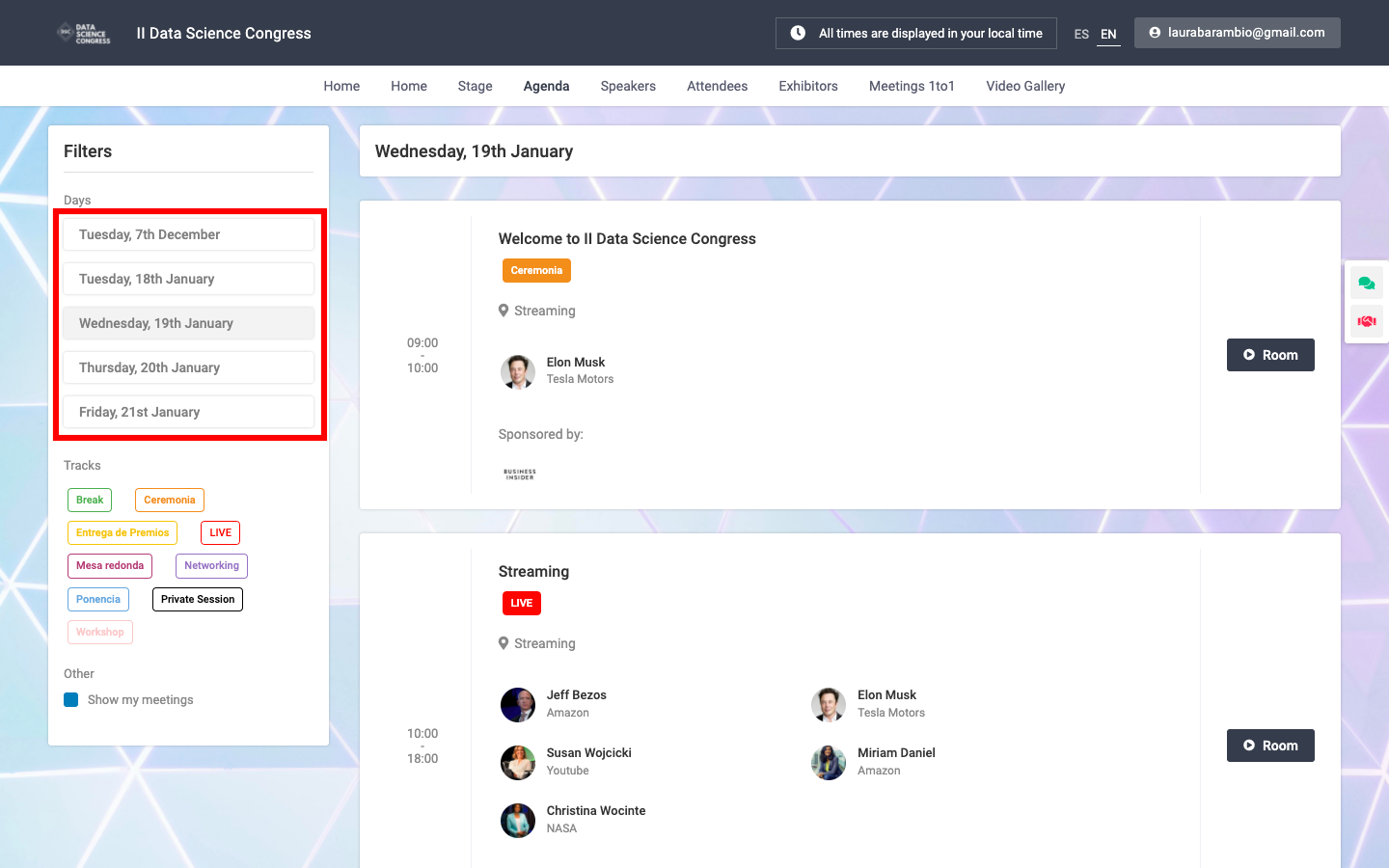The height and width of the screenshot is (868, 1389).
Task: Go to Speakers page
Action: coord(628,86)
